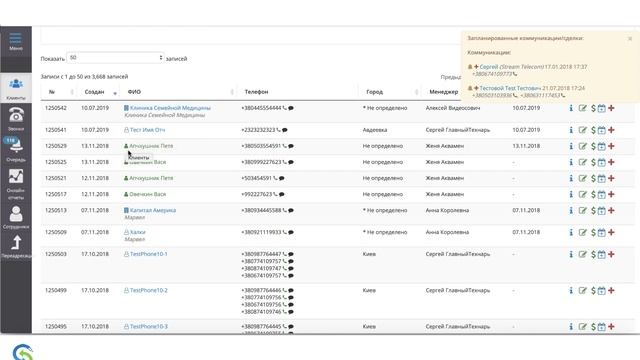Image resolution: width=640 pixels, height=360 pixels.
Task: Open Тестовой Test Тестович communication link
Action: pos(510,88)
